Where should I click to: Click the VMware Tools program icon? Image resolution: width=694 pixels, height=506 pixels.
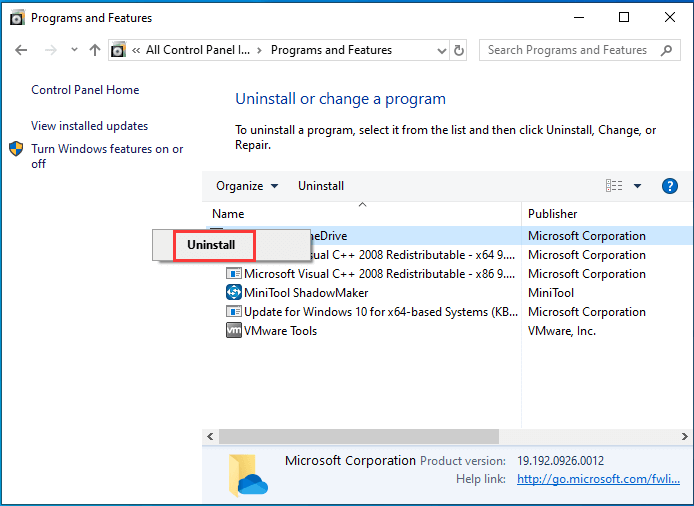click(x=234, y=331)
